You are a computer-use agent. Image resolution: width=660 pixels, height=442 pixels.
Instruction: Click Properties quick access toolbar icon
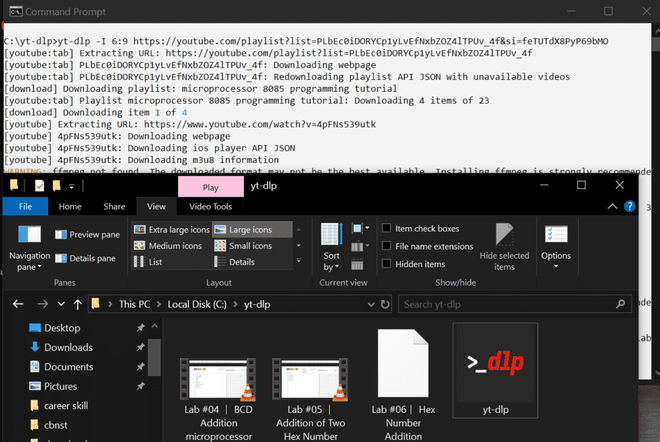[39, 186]
